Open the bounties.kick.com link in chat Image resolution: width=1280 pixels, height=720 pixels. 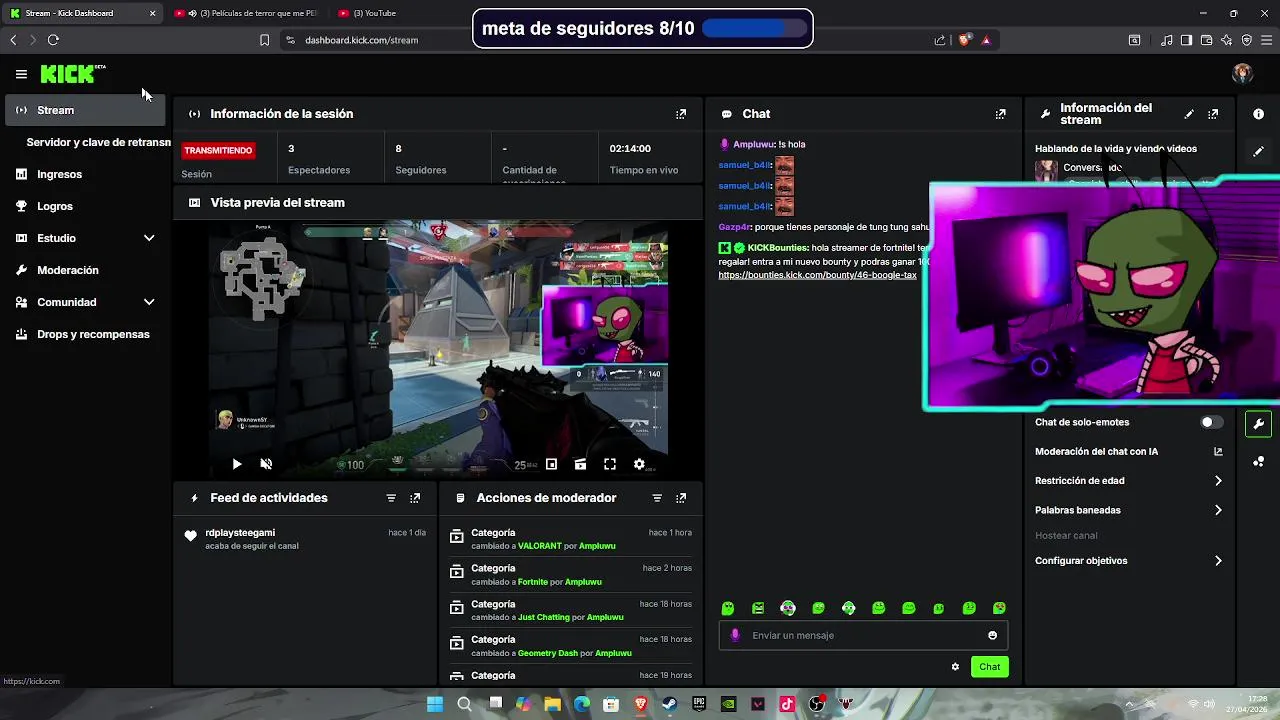(x=817, y=275)
